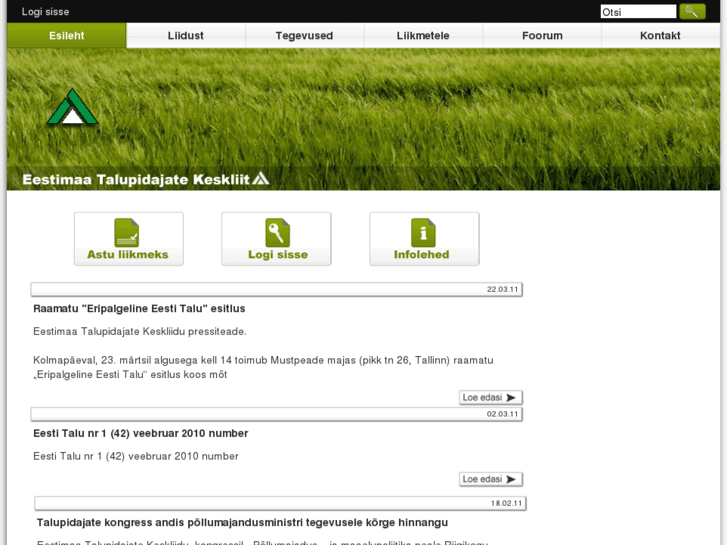
Task: Click Loe edasi under Eripalgeline Eesti Talu
Action: coord(491,398)
